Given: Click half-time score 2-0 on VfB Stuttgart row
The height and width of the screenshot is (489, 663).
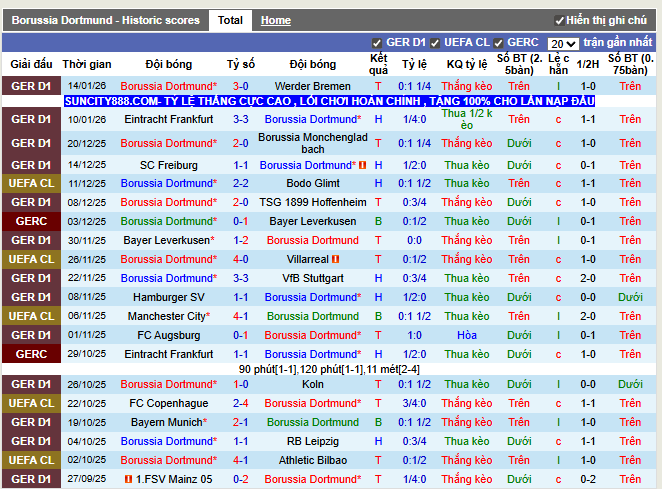Looking at the screenshot, I should (x=588, y=278).
